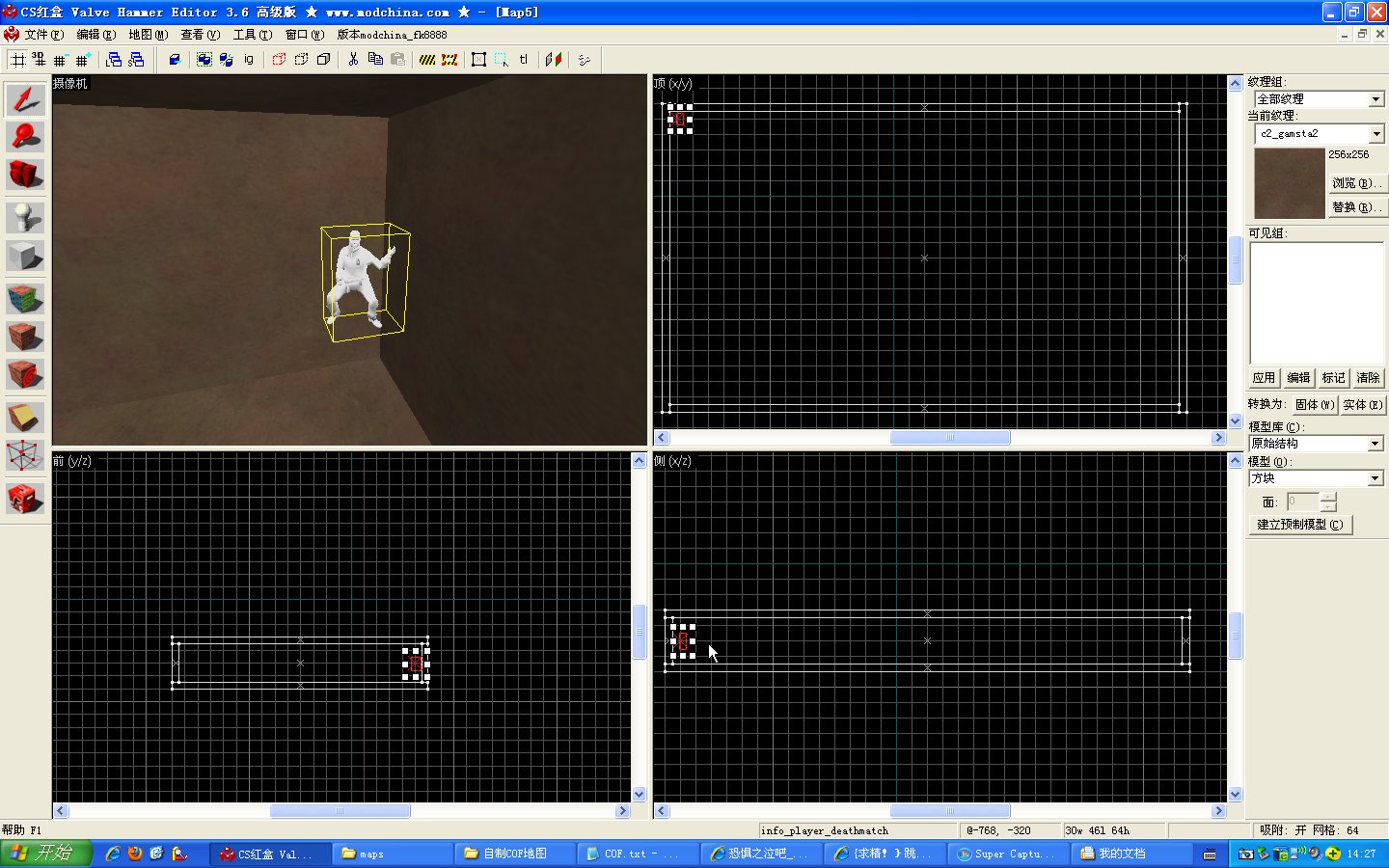Click the c2_gamsta2 texture preview thumbnail
The height and width of the screenshot is (868, 1389).
click(x=1290, y=183)
